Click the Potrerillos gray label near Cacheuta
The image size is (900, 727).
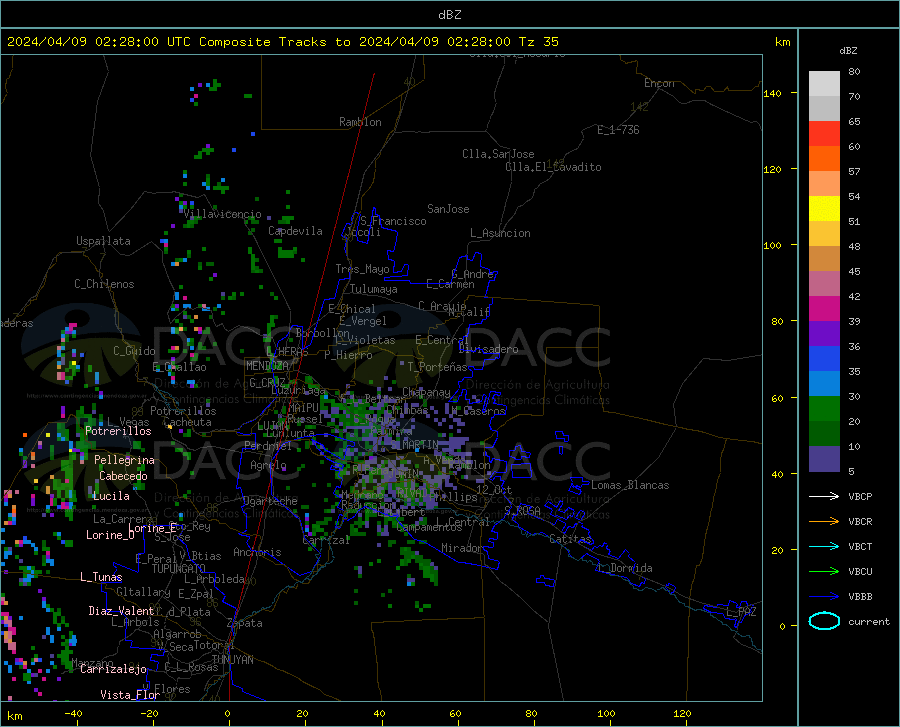point(183,411)
